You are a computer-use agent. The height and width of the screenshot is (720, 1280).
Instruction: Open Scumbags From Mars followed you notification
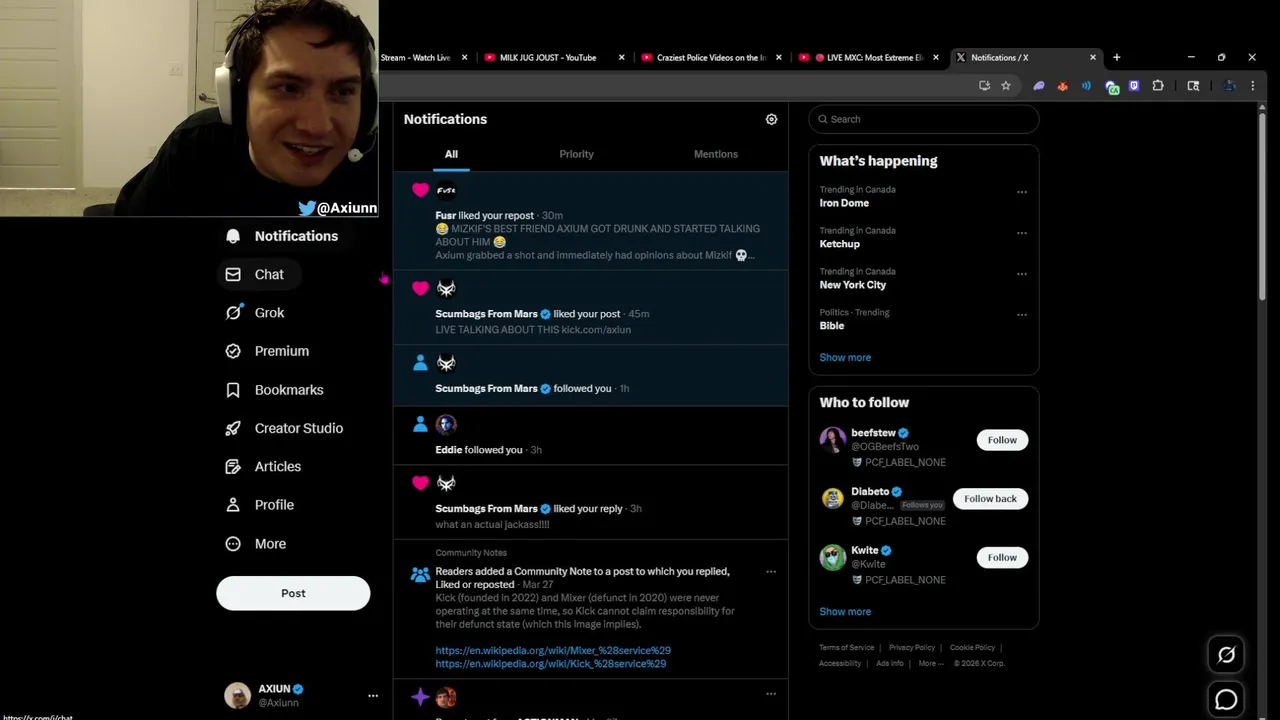click(590, 376)
